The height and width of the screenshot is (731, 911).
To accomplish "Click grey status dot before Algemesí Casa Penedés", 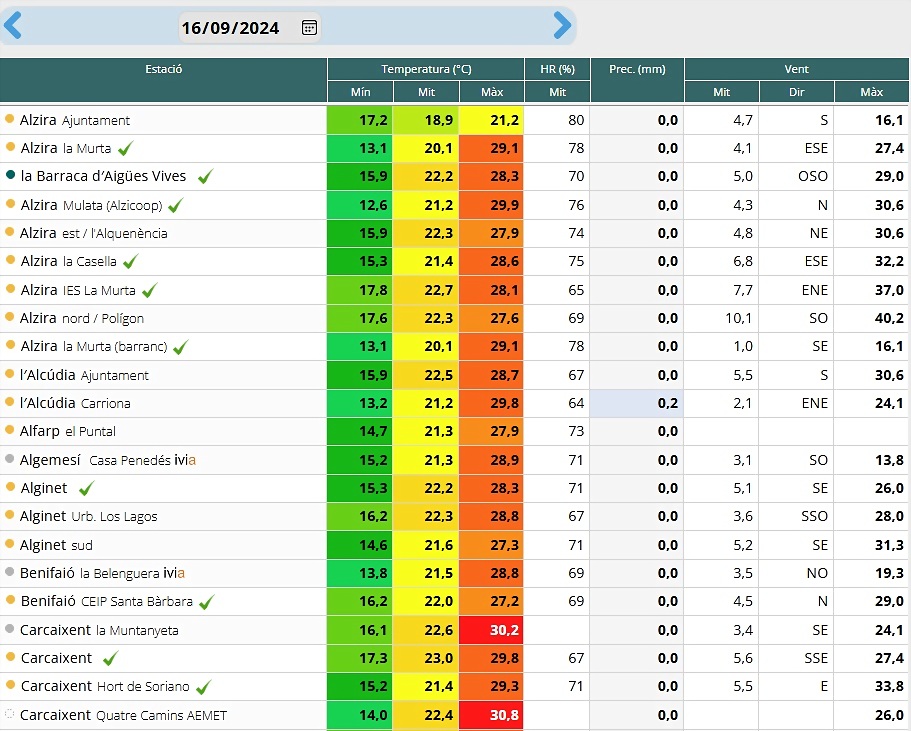I will 9,458.
